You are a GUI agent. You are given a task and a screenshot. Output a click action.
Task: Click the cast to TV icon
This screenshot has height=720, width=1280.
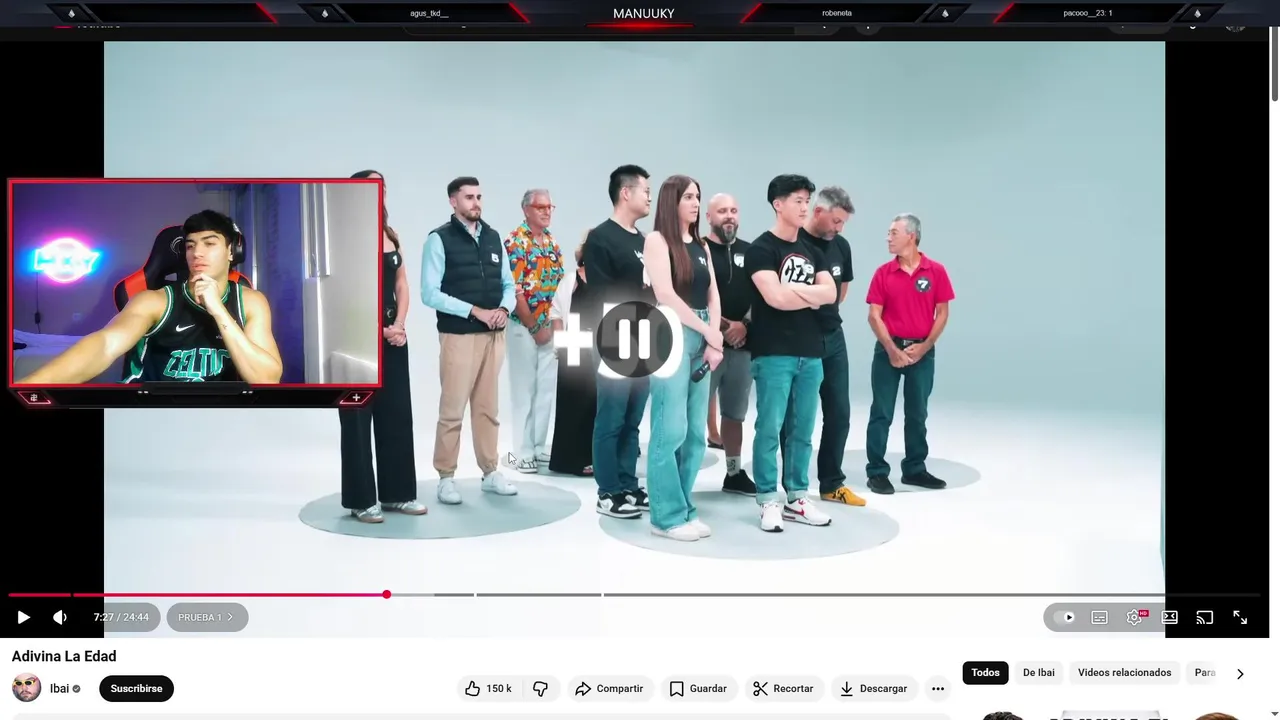(1205, 617)
